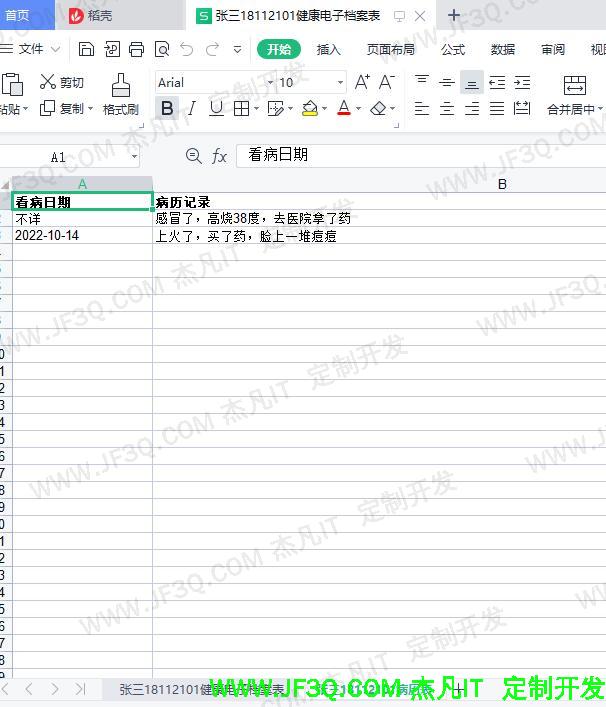The width and height of the screenshot is (606, 707).
Task: Switch to the 数据 (Data) tab
Action: click(x=503, y=49)
